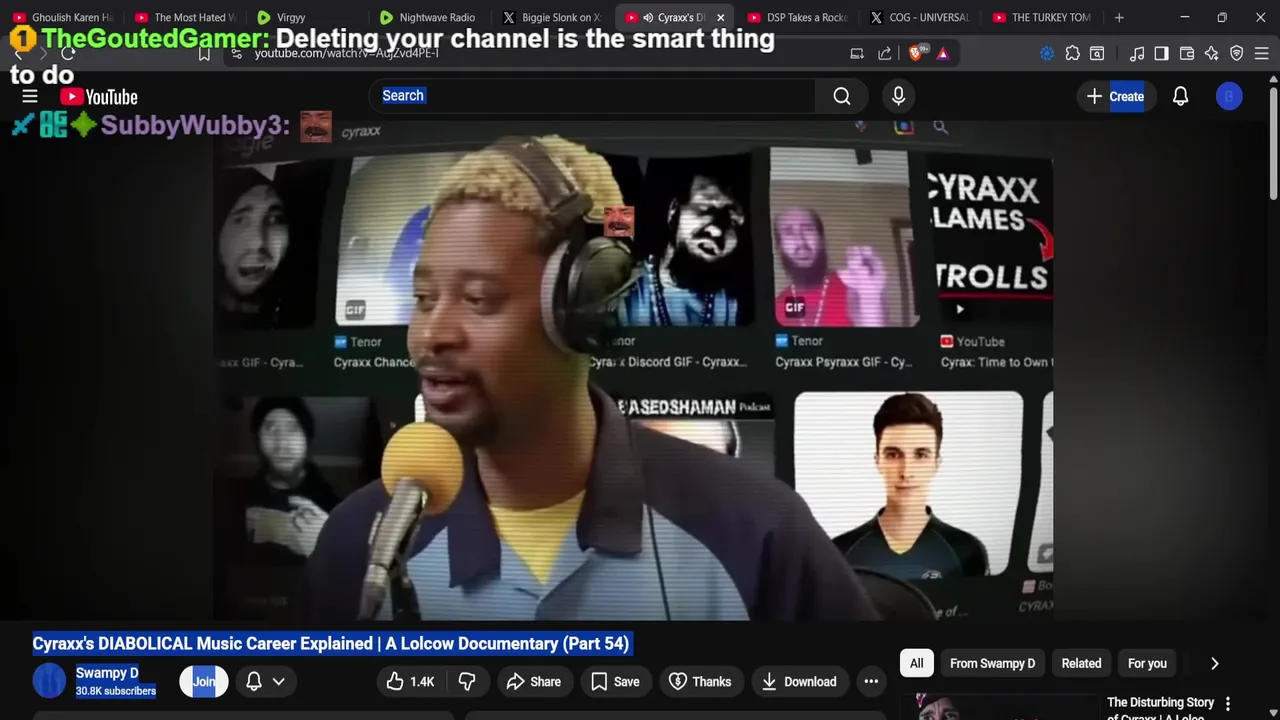The image size is (1280, 720).
Task: Click the Cyraxx's DIABOLICAL Music Career video title
Action: coord(331,643)
